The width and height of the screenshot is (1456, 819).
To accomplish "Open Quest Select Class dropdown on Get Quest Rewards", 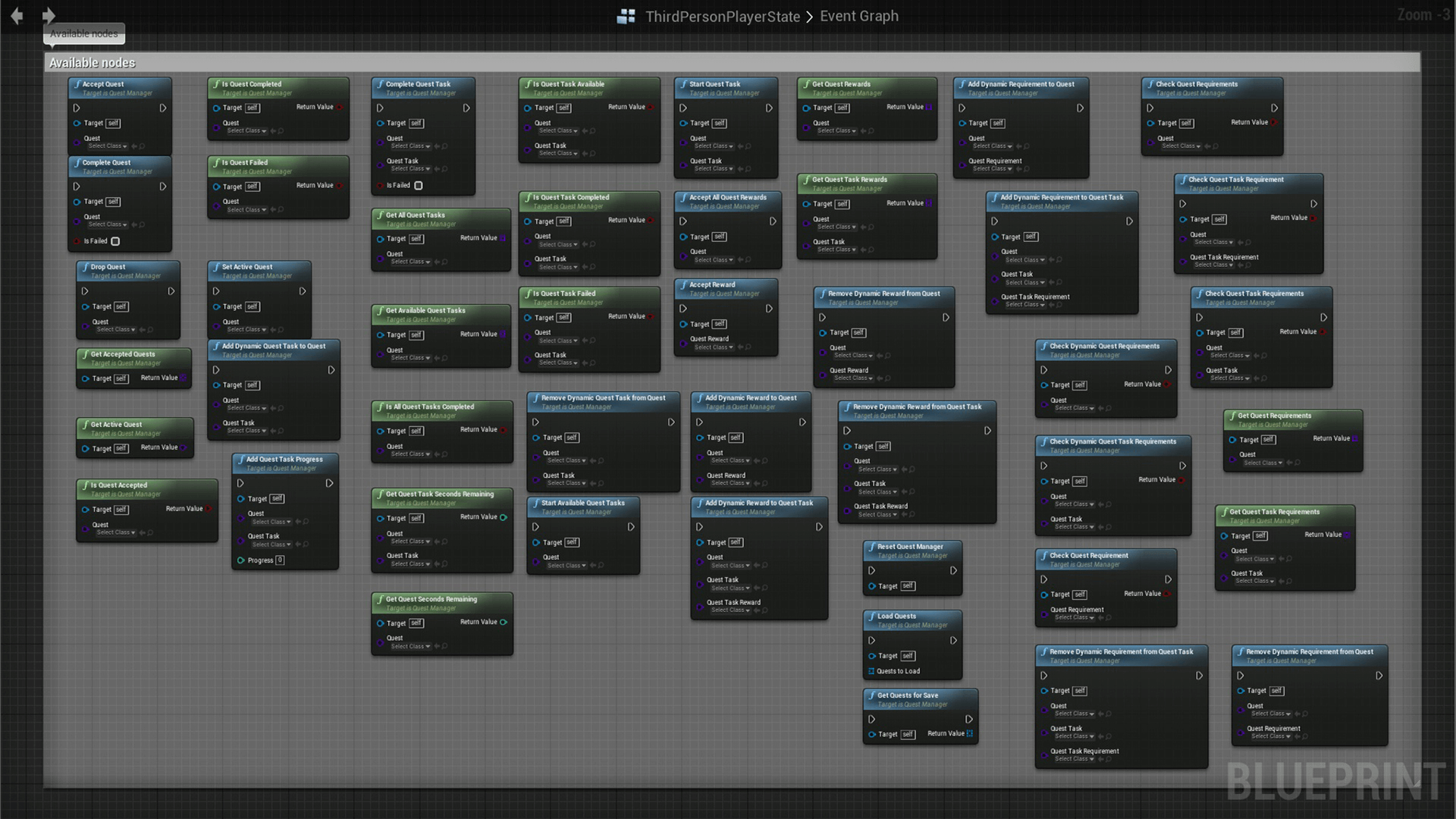I will point(836,130).
